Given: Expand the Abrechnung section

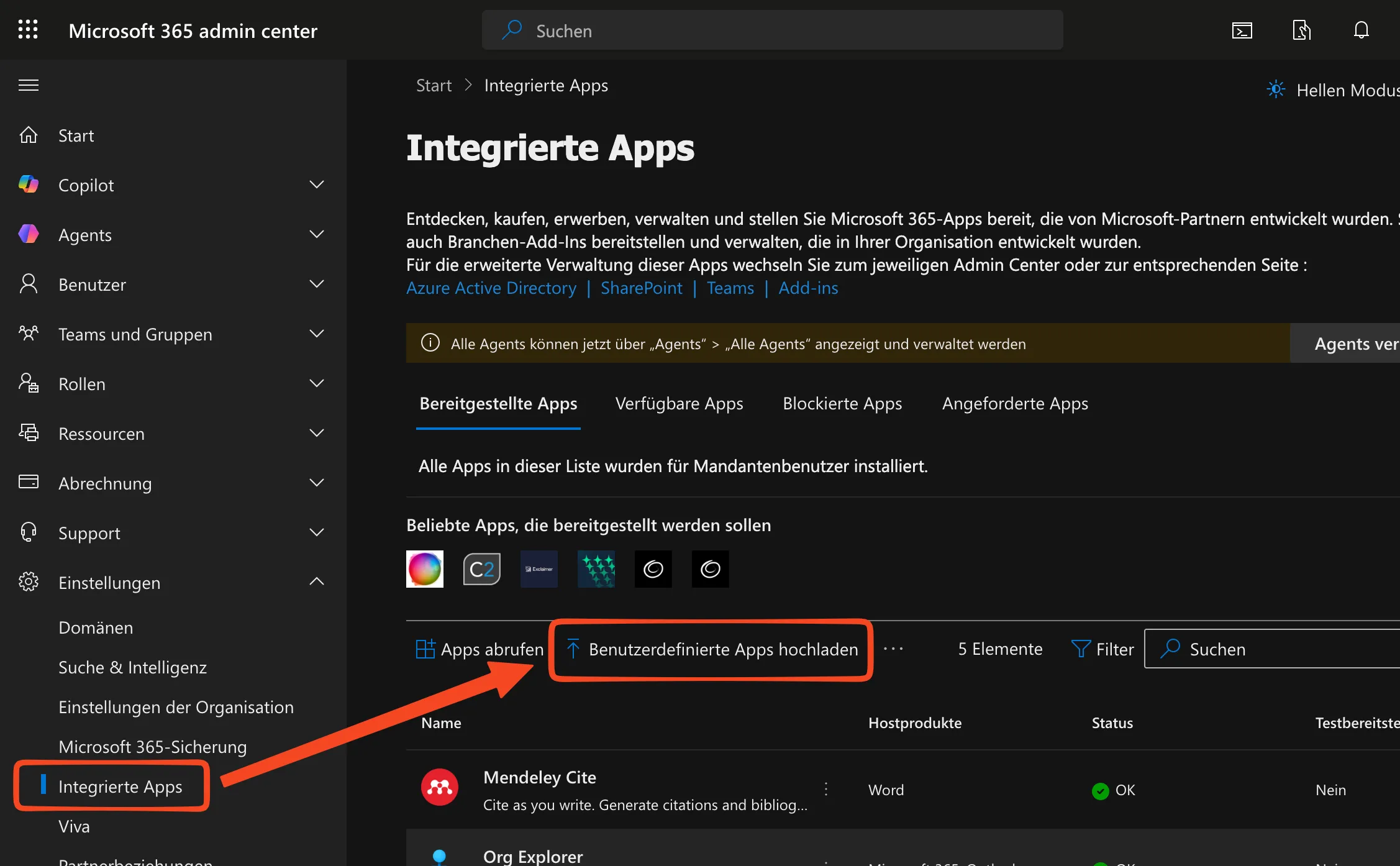Looking at the screenshot, I should tap(317, 483).
